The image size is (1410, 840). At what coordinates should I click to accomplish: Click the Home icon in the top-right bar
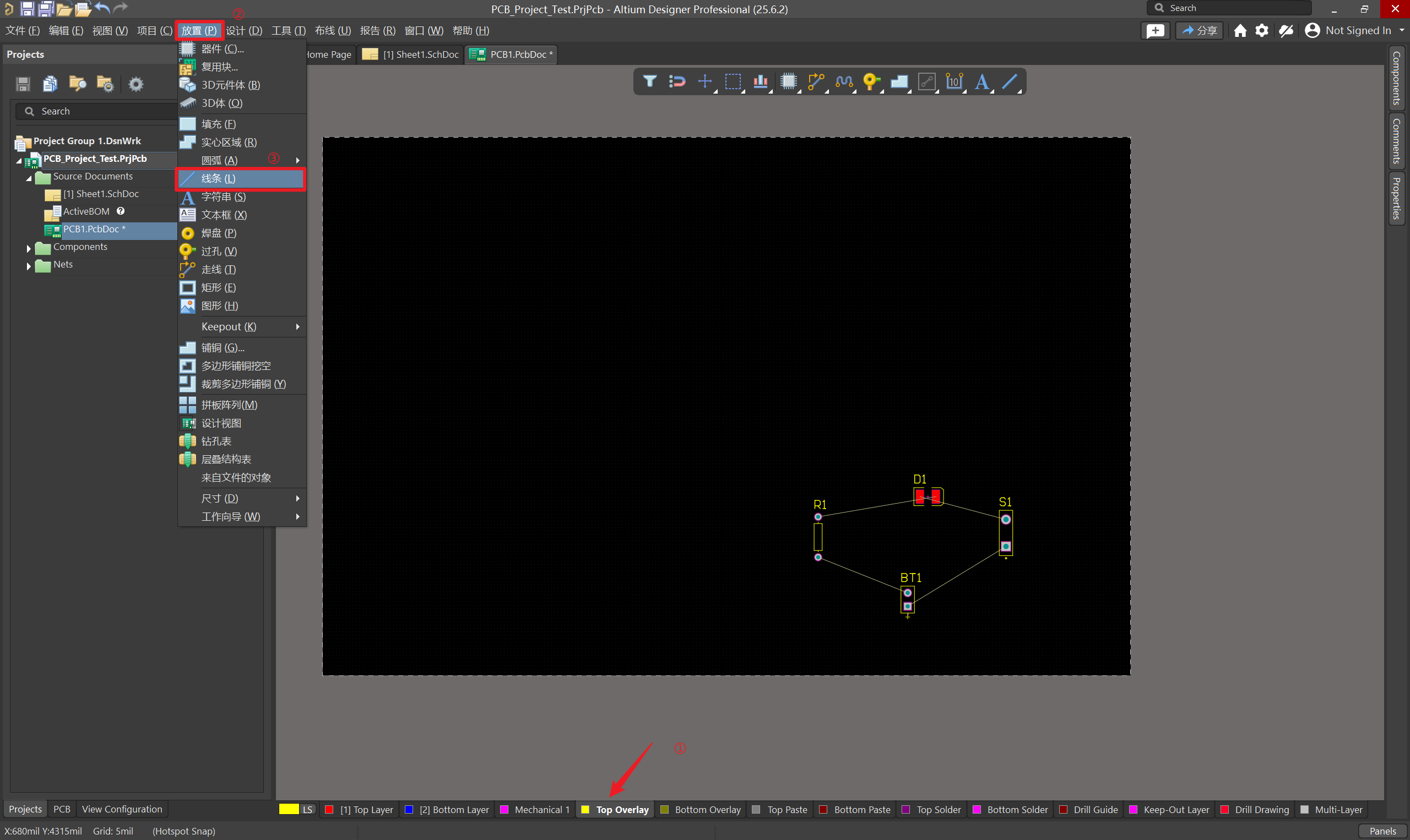[x=1240, y=31]
